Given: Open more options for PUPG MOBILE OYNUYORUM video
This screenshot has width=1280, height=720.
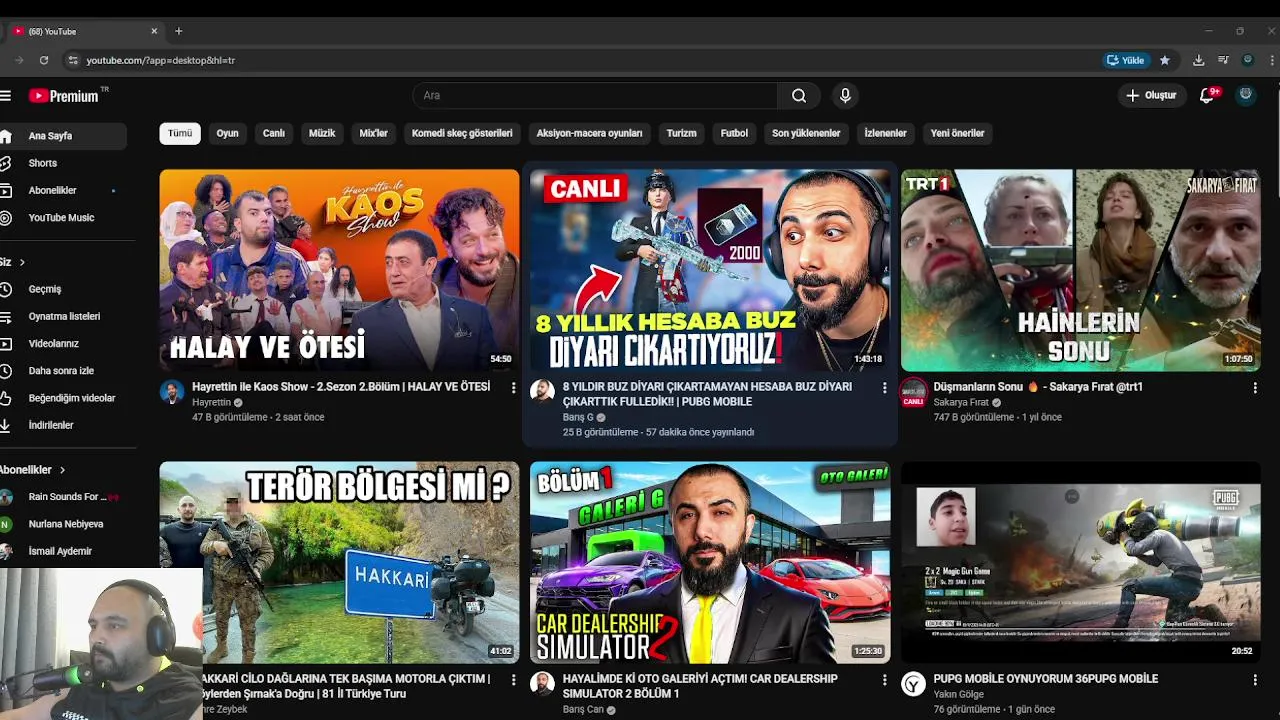Looking at the screenshot, I should pyautogui.click(x=1255, y=680).
